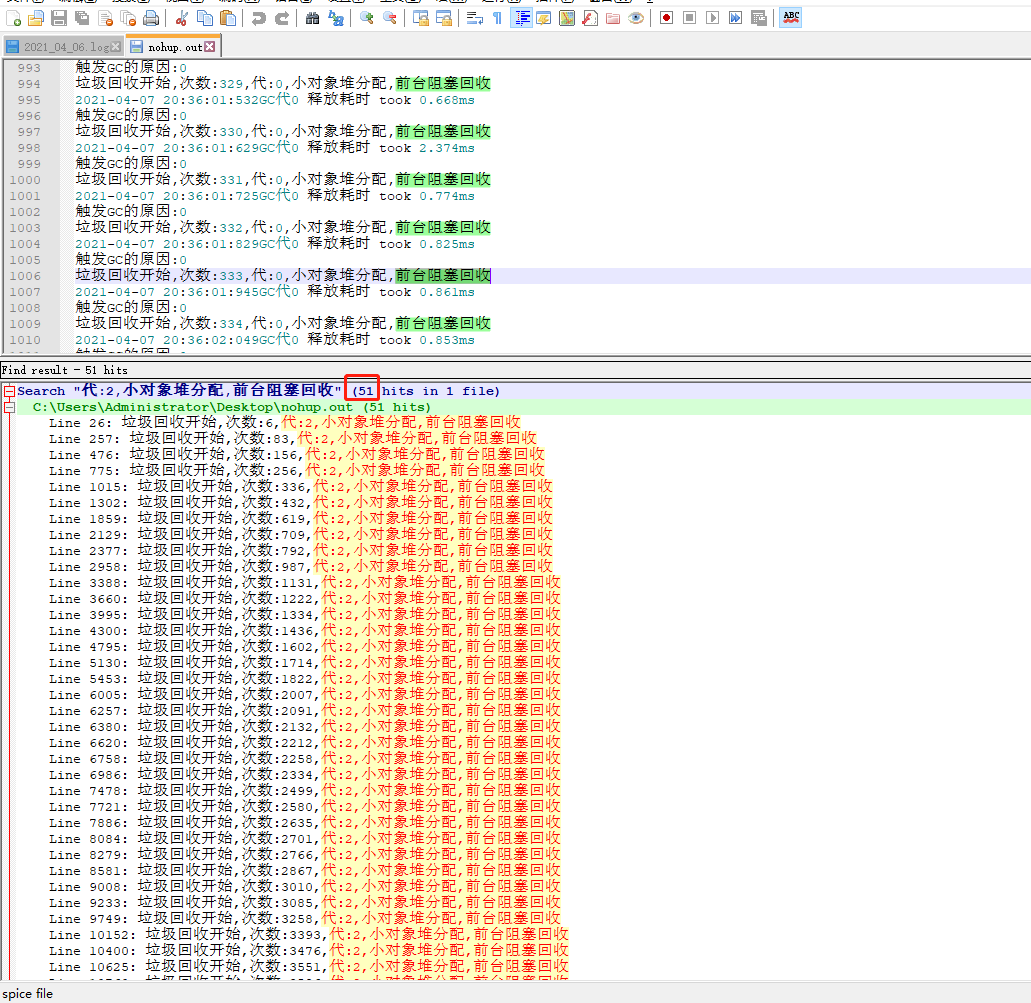
Task: Undo last edit with the toolbar arrow icon
Action: [259, 17]
